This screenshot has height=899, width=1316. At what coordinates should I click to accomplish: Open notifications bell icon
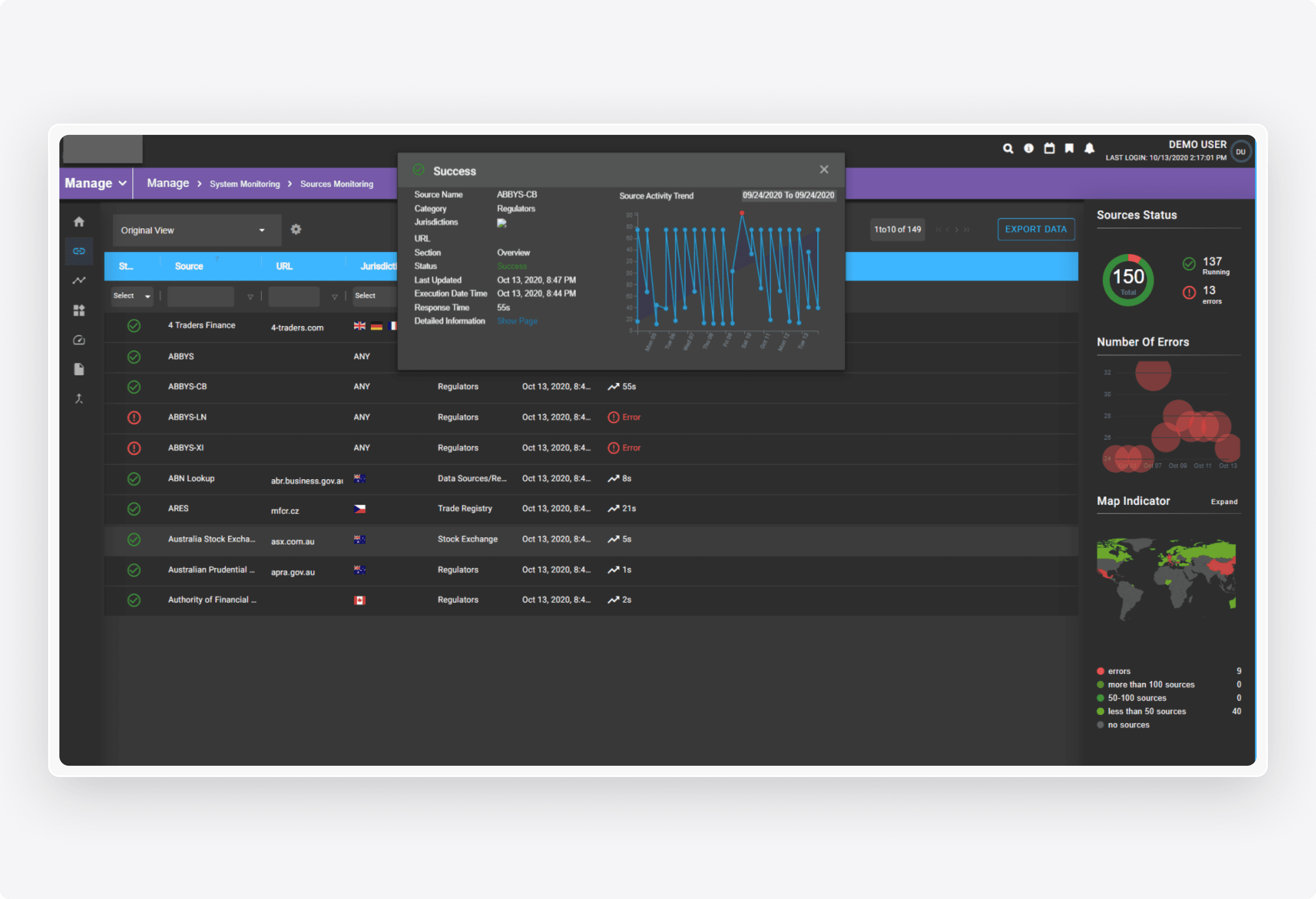click(x=1089, y=148)
